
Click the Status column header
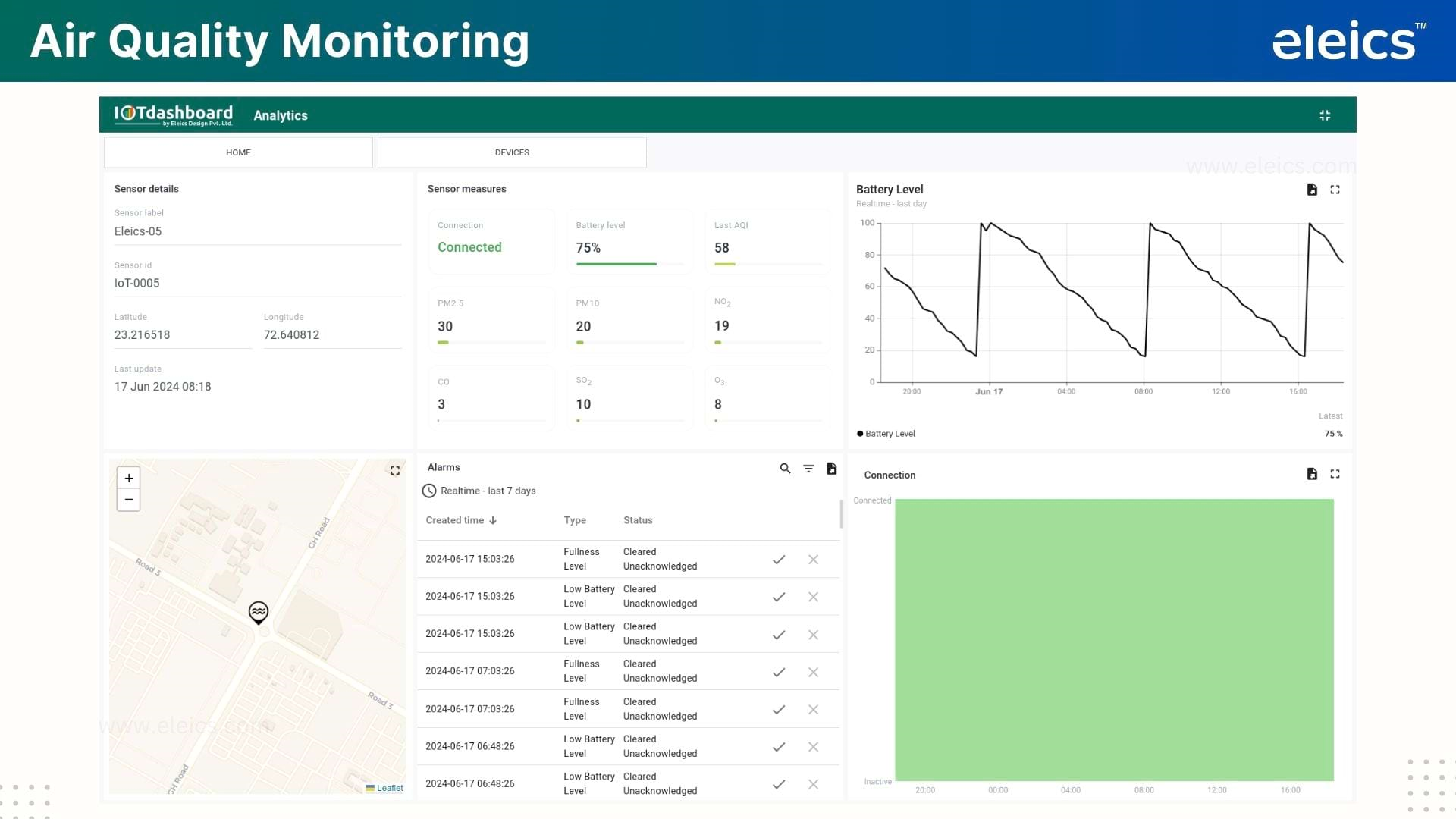point(638,520)
